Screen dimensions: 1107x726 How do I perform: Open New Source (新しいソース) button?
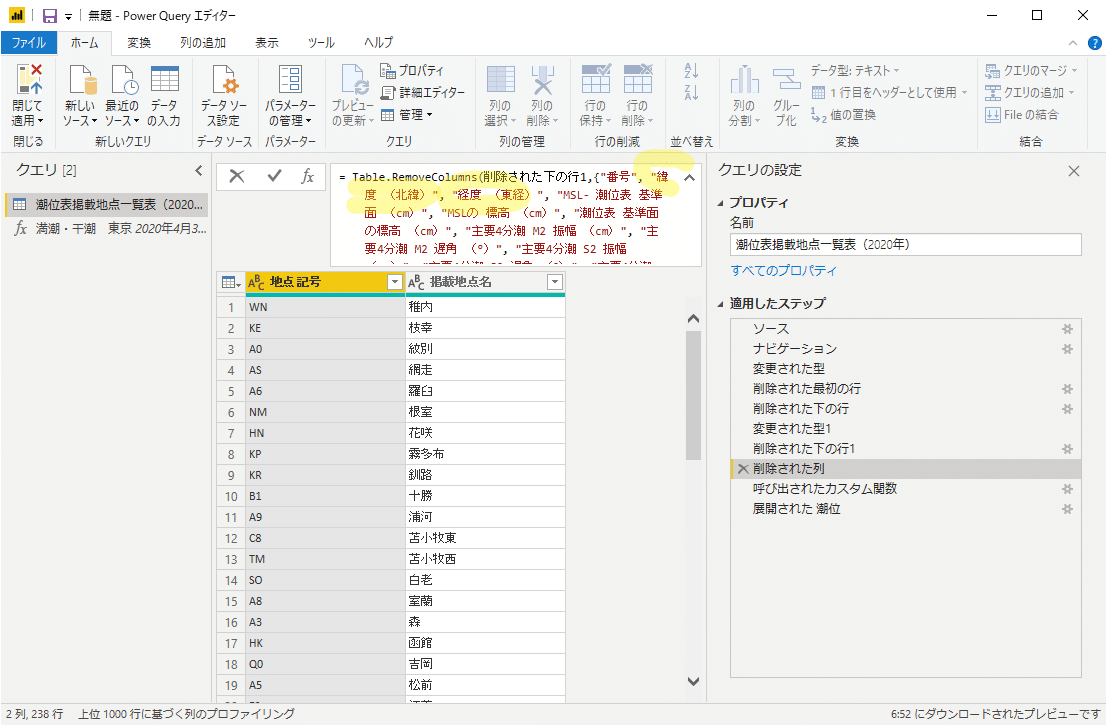80,96
